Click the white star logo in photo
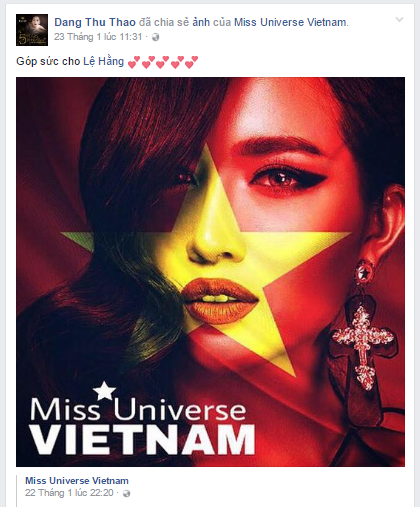Image resolution: width=420 pixels, height=507 pixels. (104, 391)
